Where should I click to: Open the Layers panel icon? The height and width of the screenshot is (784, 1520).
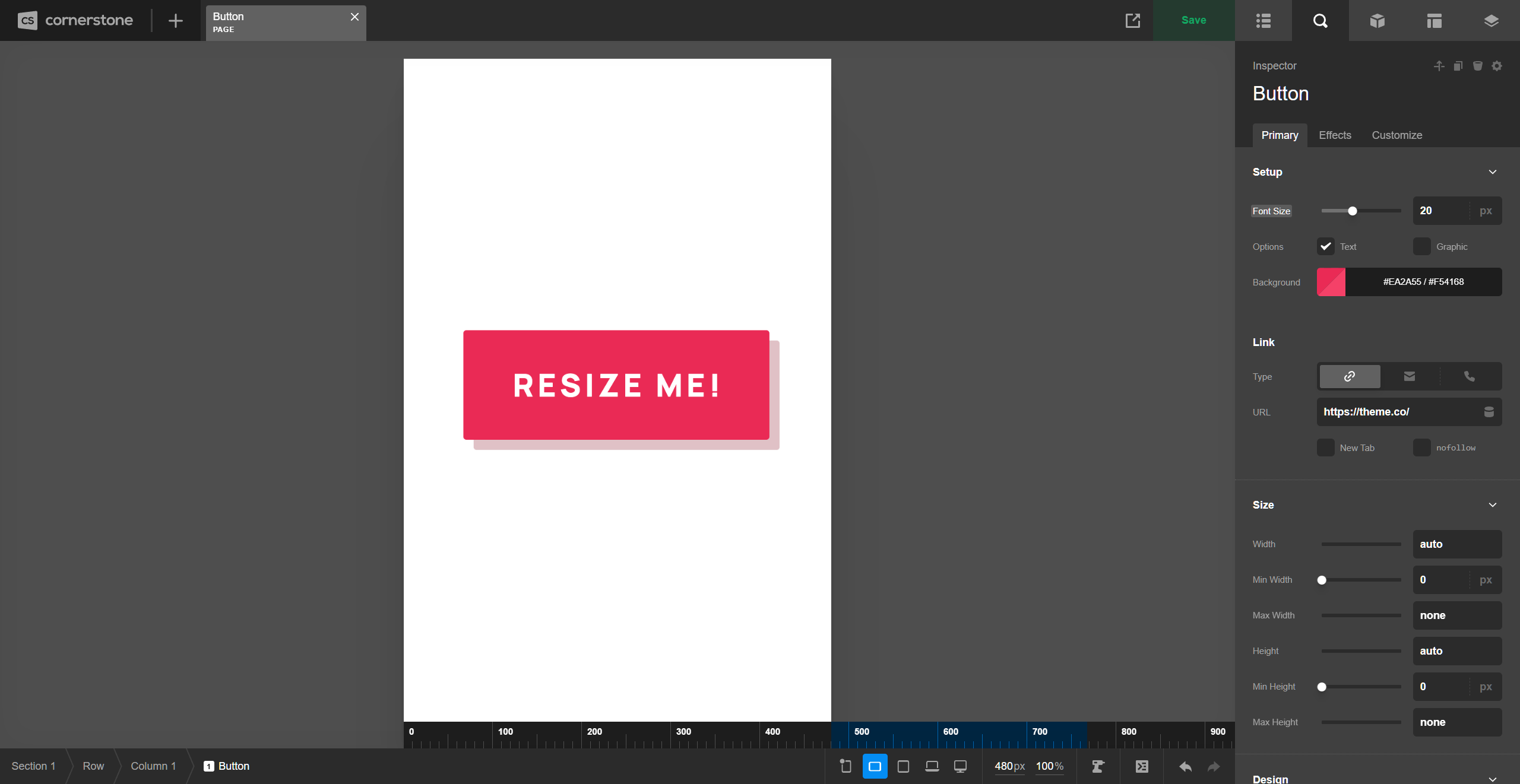[x=1491, y=20]
